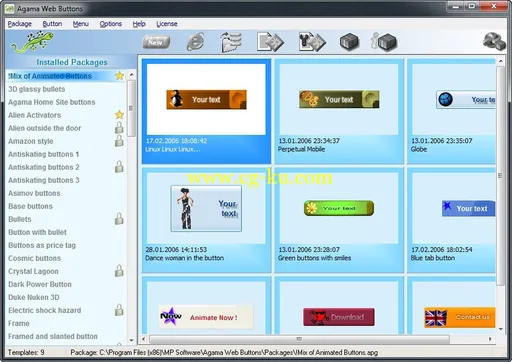The width and height of the screenshot is (512, 362).
Task: Click the template grid scroll down arrow
Action: [501, 329]
